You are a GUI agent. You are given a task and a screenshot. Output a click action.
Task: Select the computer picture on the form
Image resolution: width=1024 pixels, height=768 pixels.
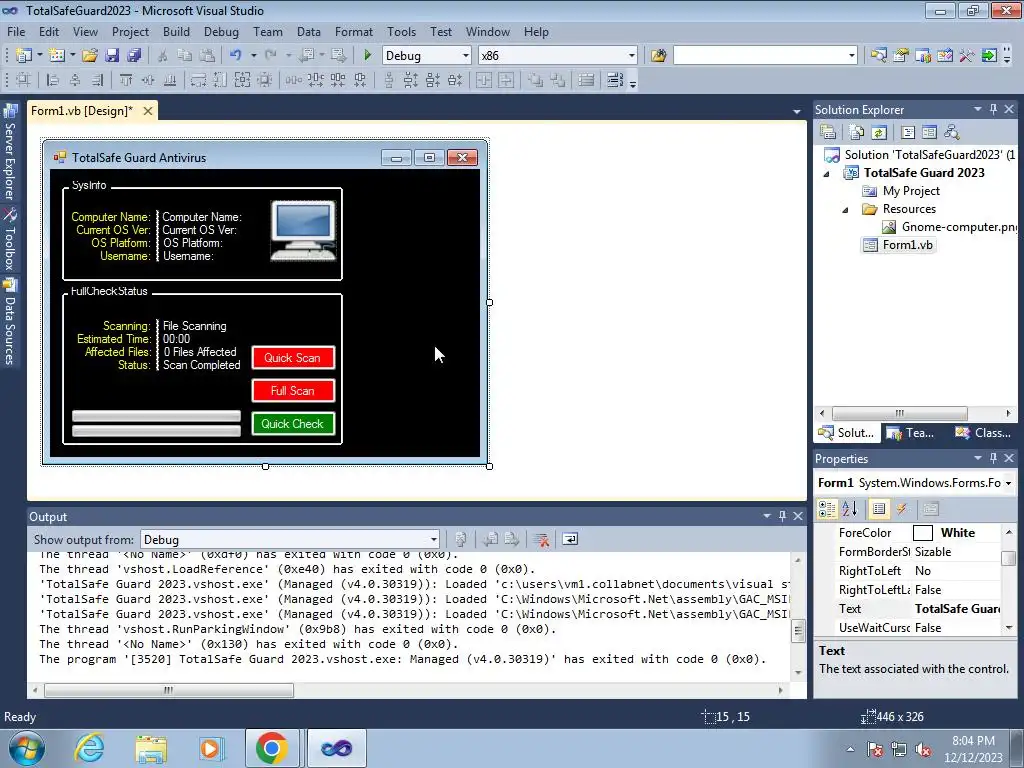coord(303,230)
